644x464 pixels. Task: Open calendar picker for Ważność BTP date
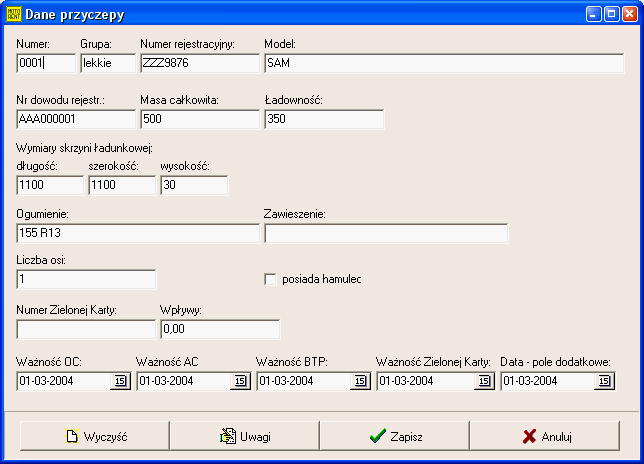(x=361, y=380)
